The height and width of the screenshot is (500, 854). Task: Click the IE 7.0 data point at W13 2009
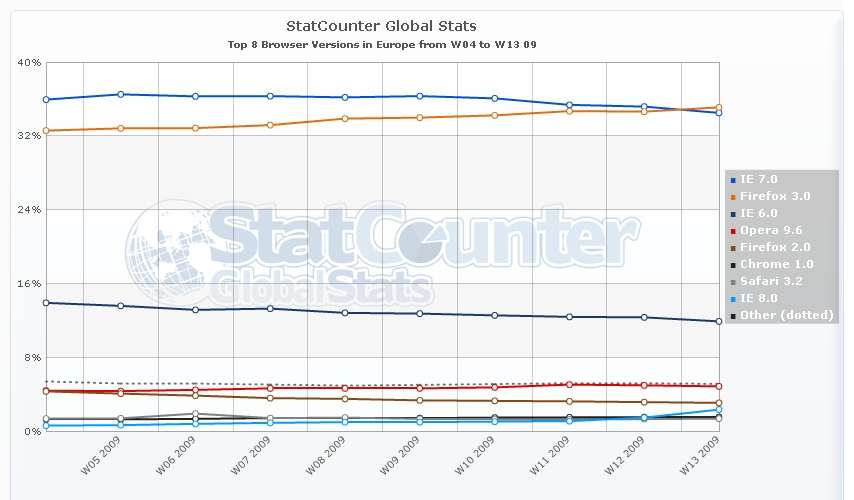pos(719,113)
